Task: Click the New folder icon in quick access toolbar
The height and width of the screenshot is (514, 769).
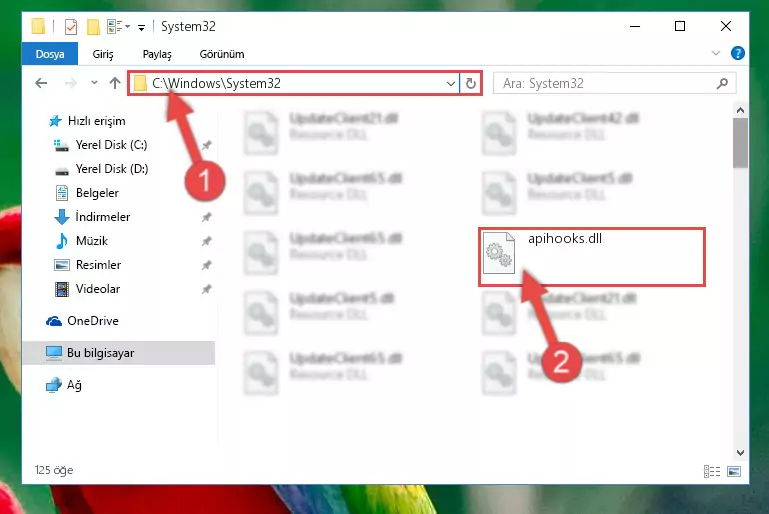Action: [93, 26]
